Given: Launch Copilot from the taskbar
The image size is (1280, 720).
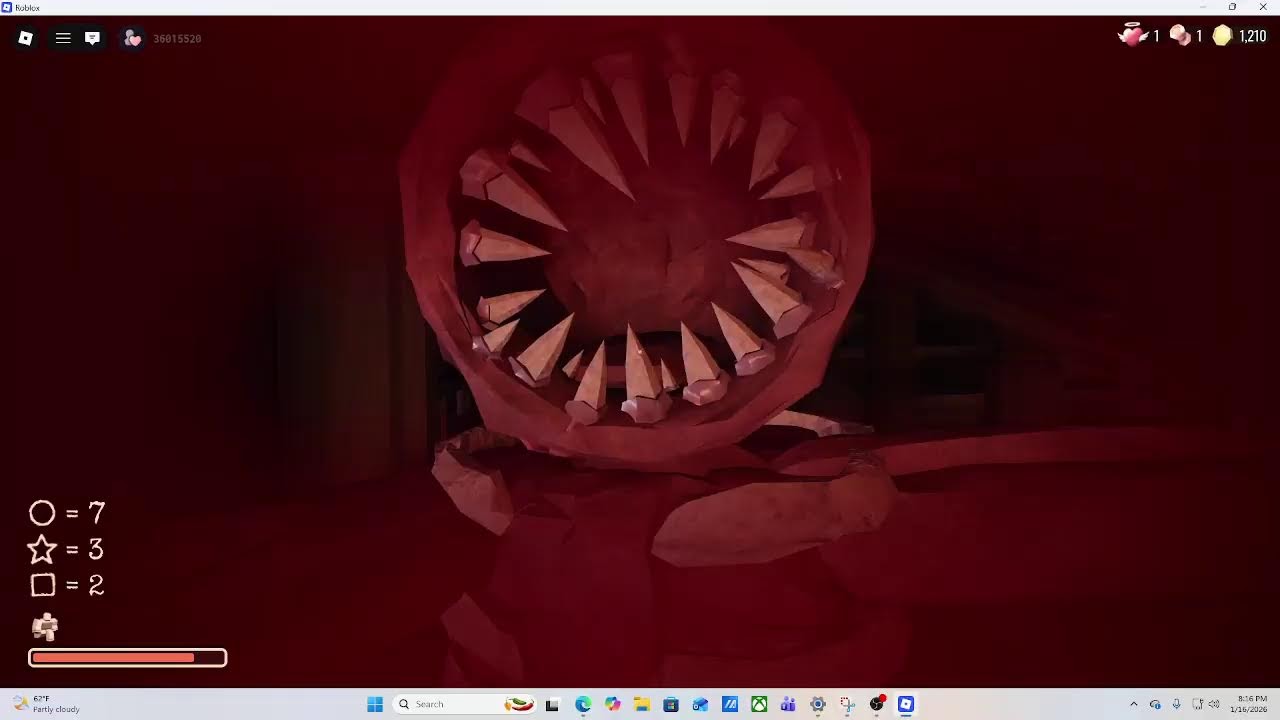Looking at the screenshot, I should 612,704.
